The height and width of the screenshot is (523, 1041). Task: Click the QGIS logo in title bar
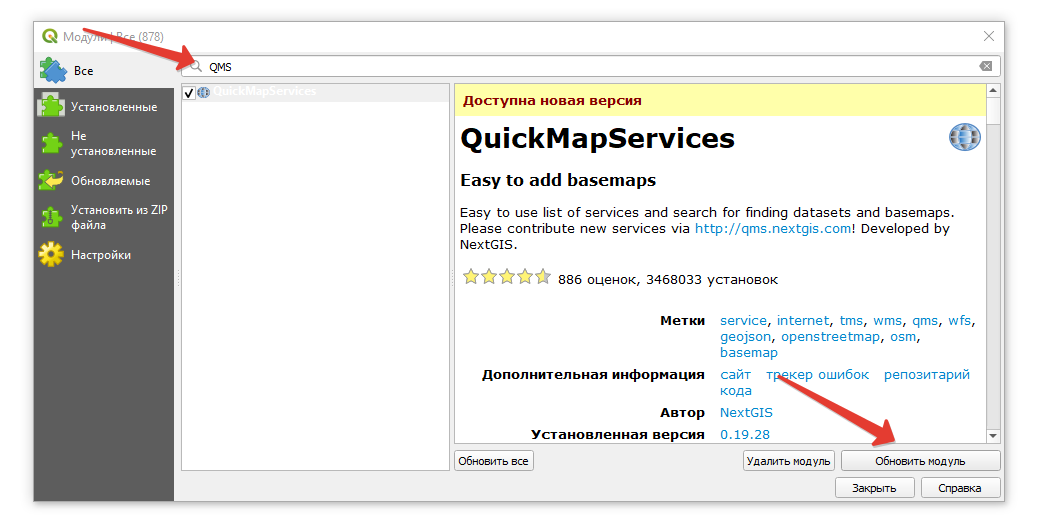tap(50, 37)
